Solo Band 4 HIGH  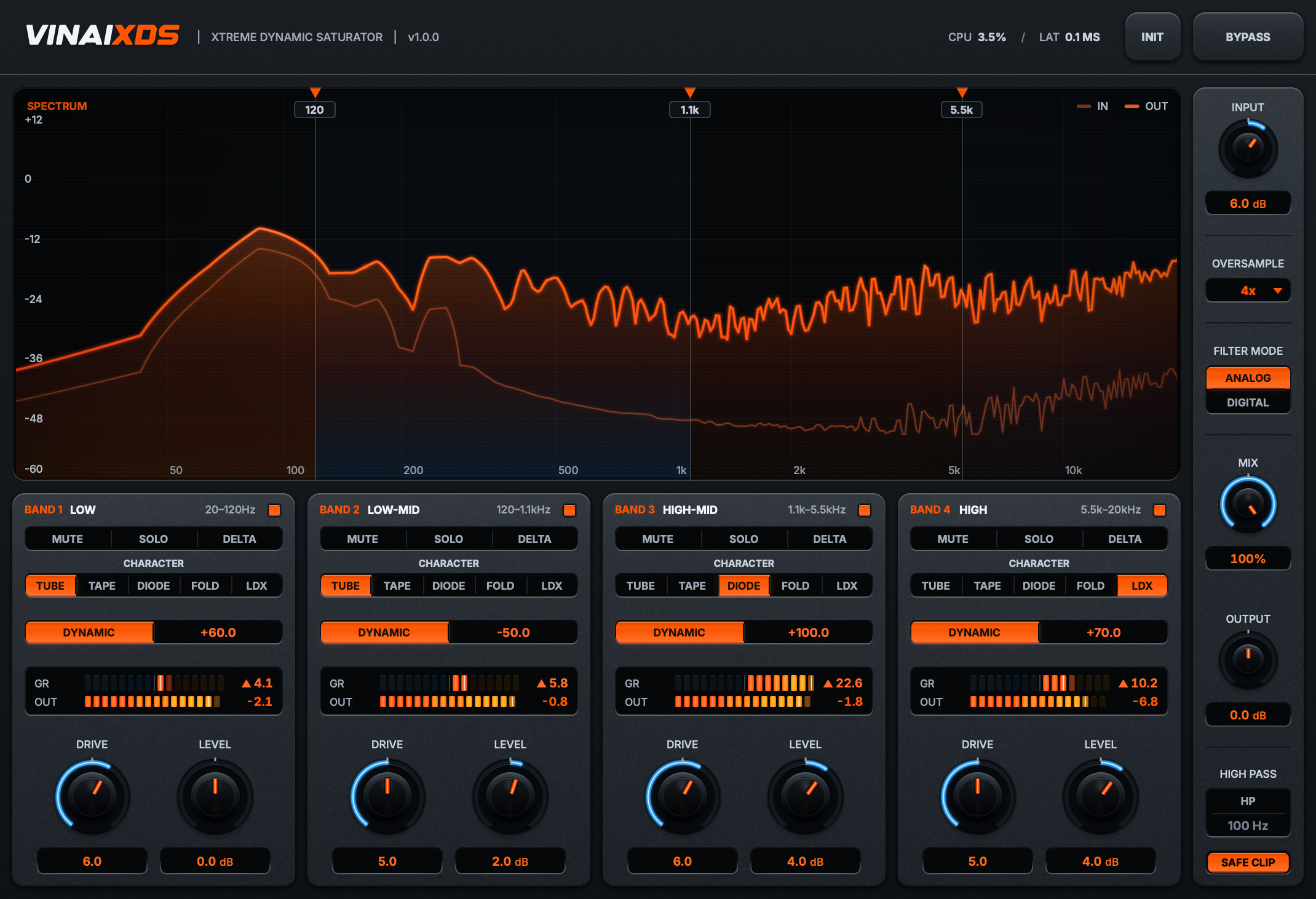pyautogui.click(x=1039, y=539)
